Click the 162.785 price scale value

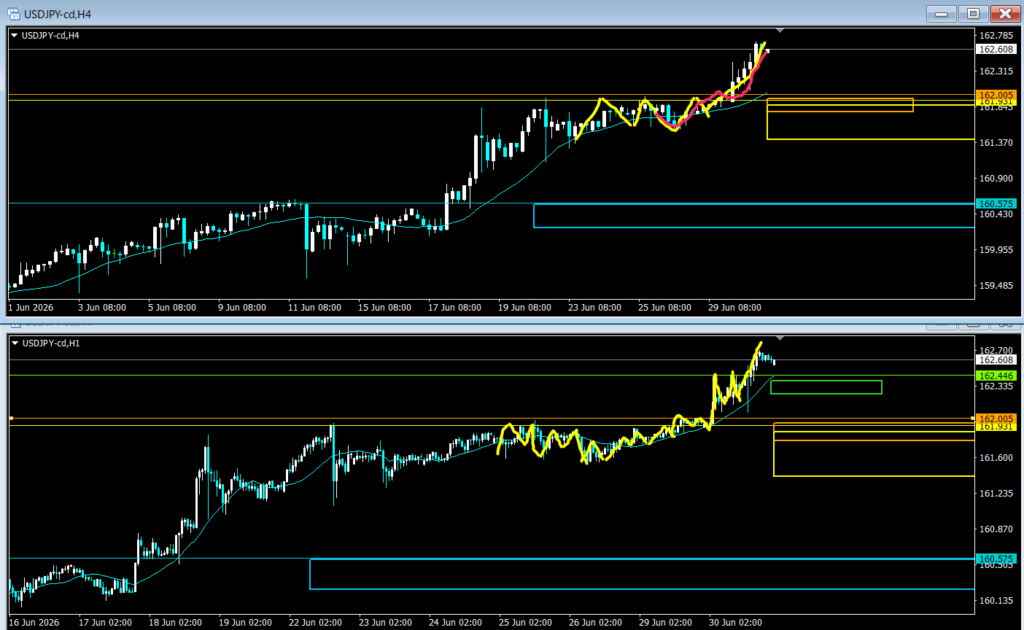[x=997, y=35]
